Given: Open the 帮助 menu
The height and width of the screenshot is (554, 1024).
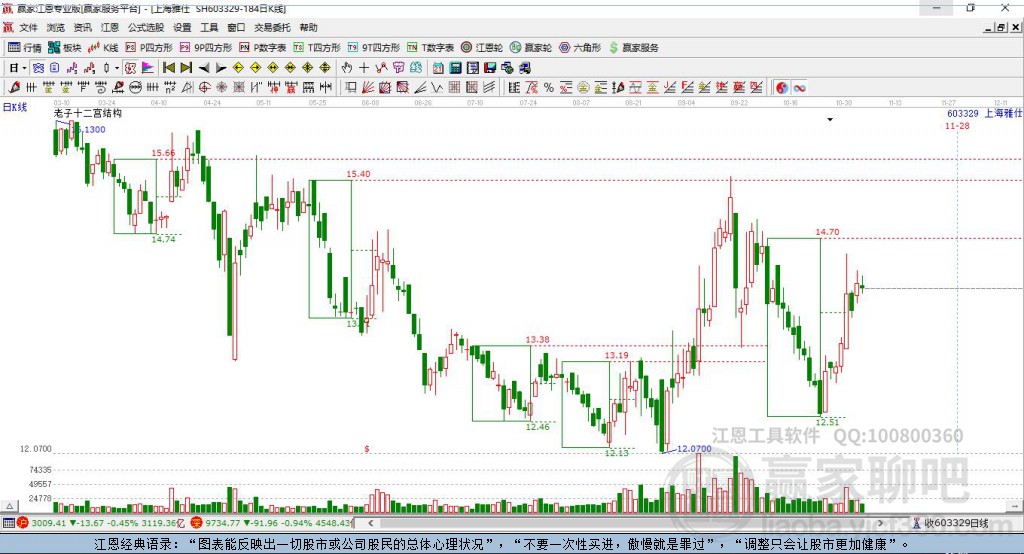Looking at the screenshot, I should point(308,27).
